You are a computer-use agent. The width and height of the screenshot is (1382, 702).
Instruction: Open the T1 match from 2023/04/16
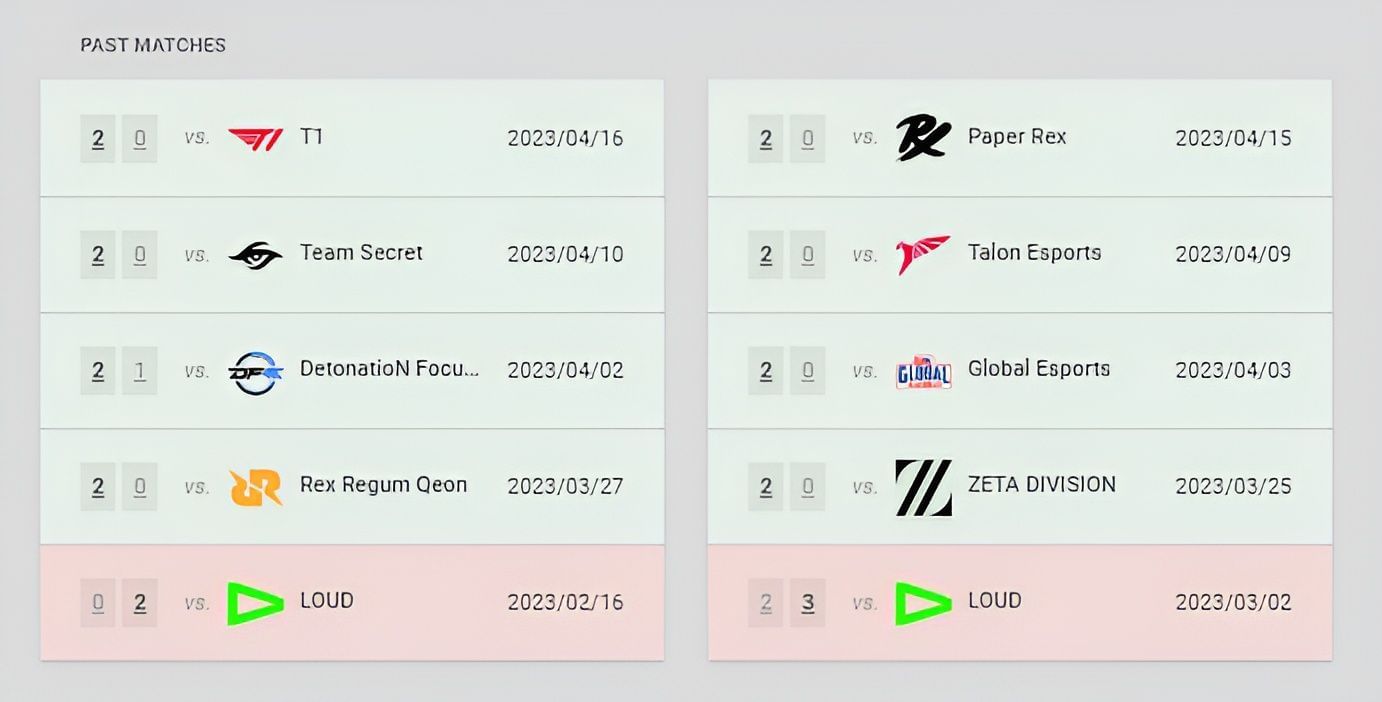coord(350,138)
